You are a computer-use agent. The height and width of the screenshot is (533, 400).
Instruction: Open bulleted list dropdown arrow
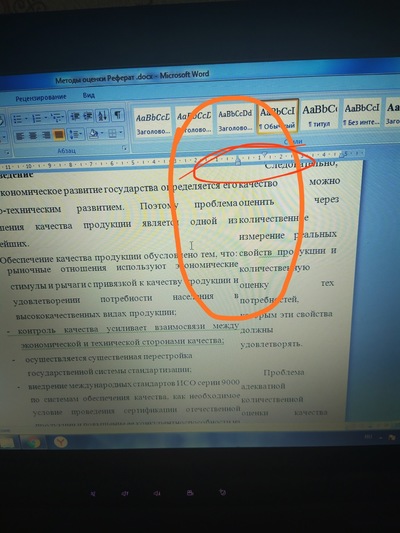click(x=27, y=119)
